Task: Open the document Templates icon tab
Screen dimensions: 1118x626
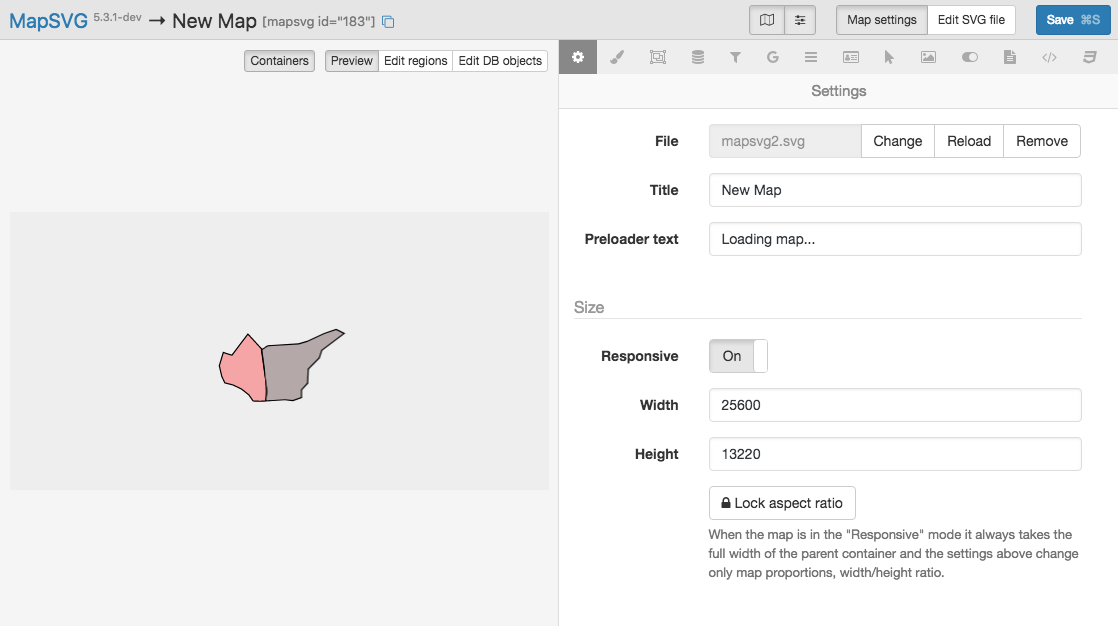Action: [1010, 57]
